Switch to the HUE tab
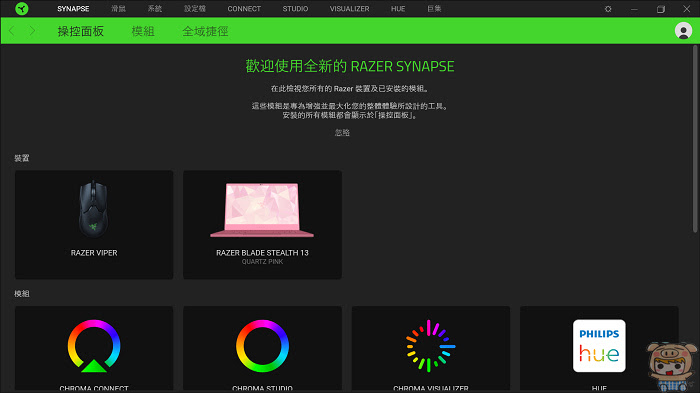Screen dimensions: 700x393 (398, 8)
